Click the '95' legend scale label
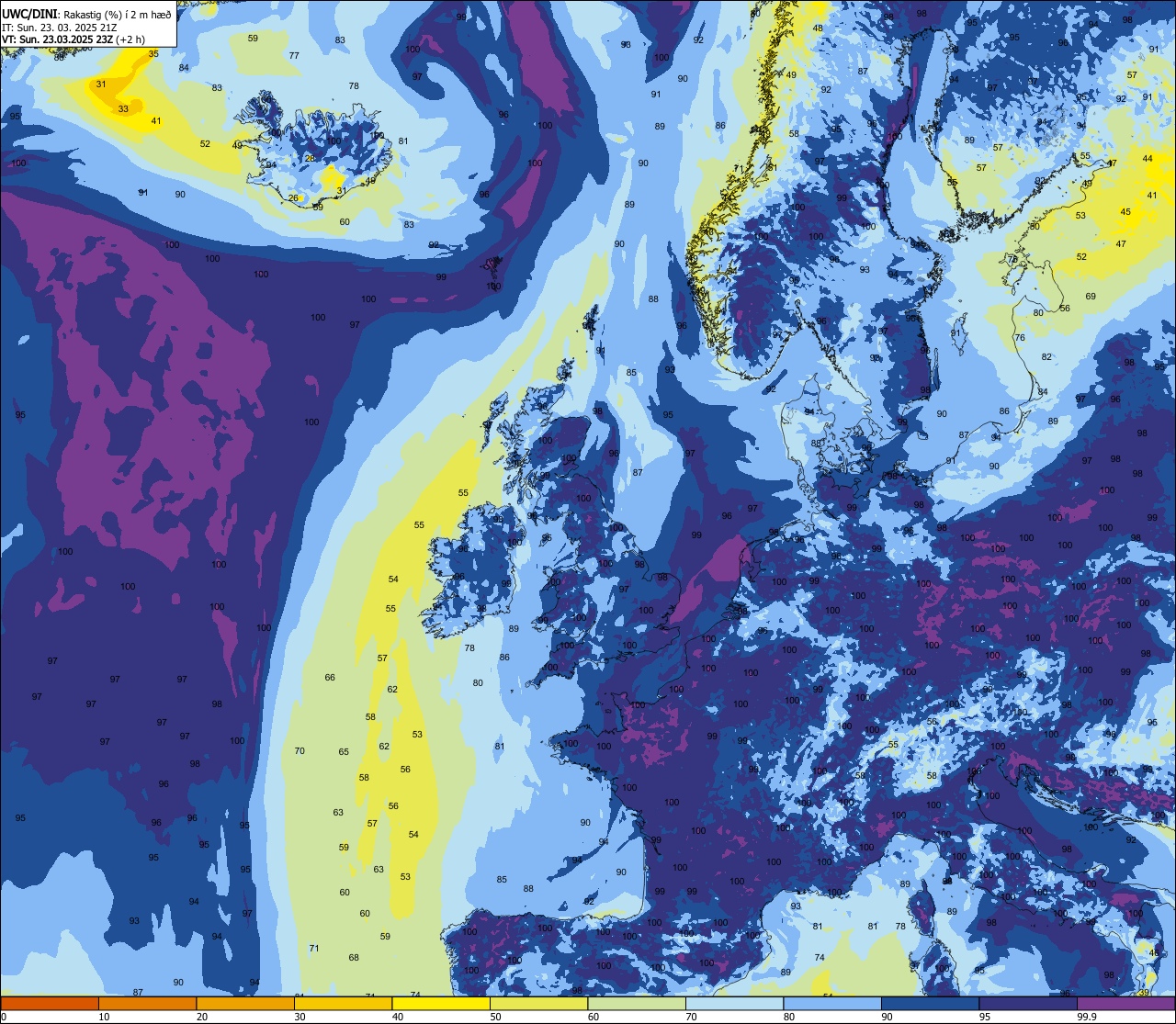 (x=985, y=1017)
